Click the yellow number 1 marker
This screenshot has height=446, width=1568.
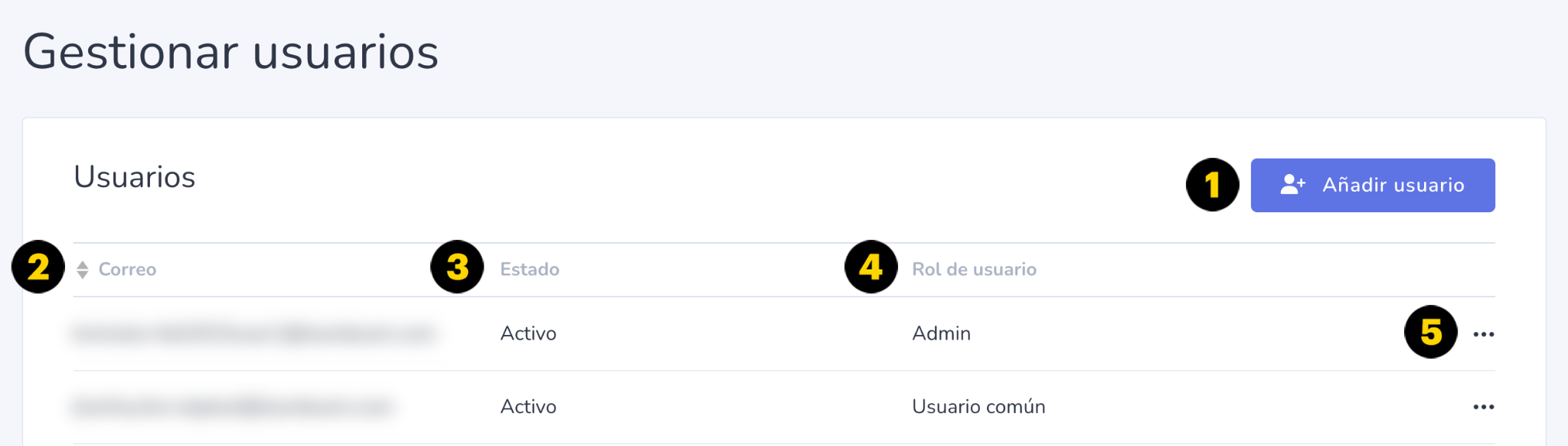pos(1213,185)
